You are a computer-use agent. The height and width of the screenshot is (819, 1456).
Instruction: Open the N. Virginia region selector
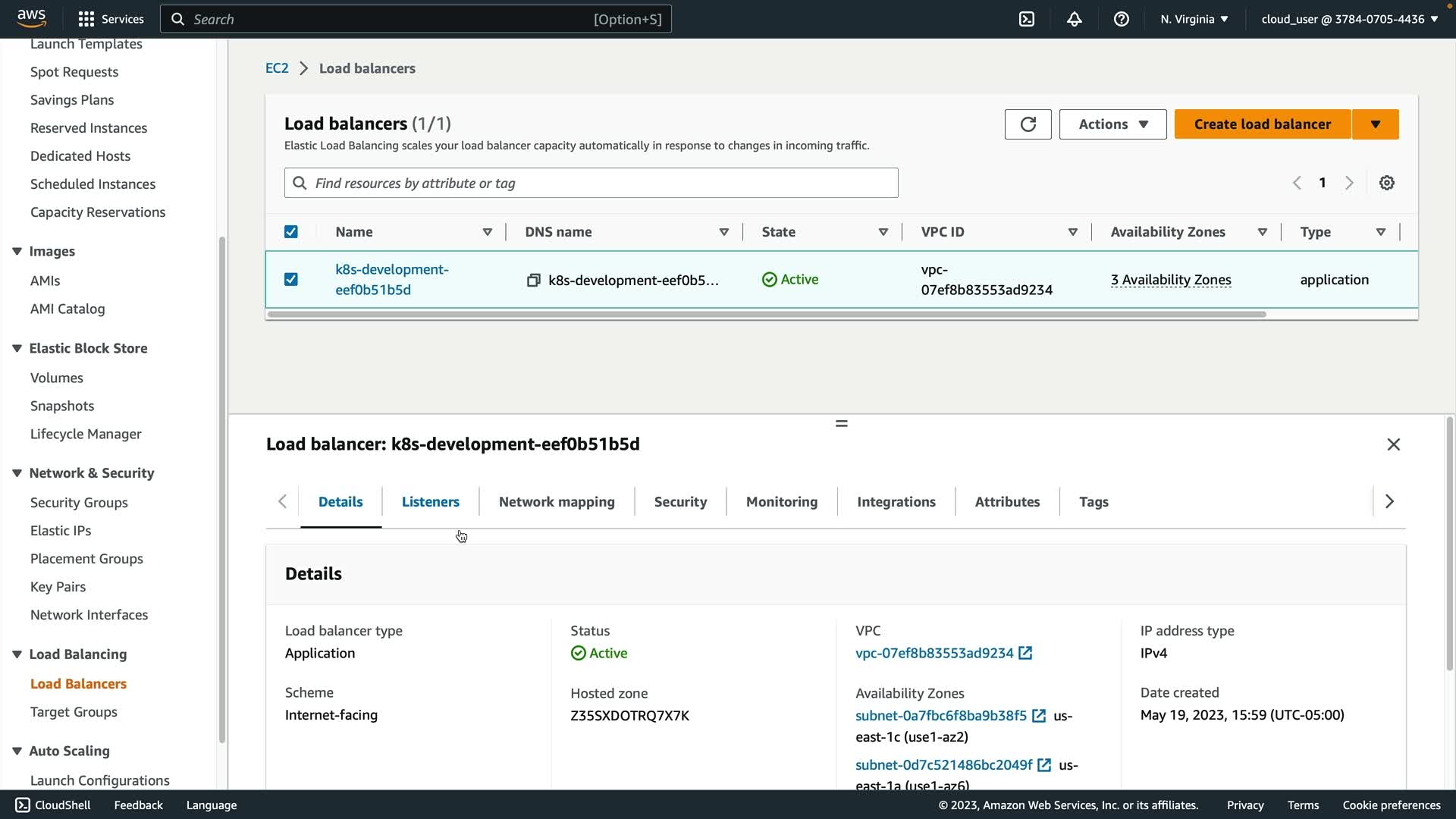(x=1194, y=19)
